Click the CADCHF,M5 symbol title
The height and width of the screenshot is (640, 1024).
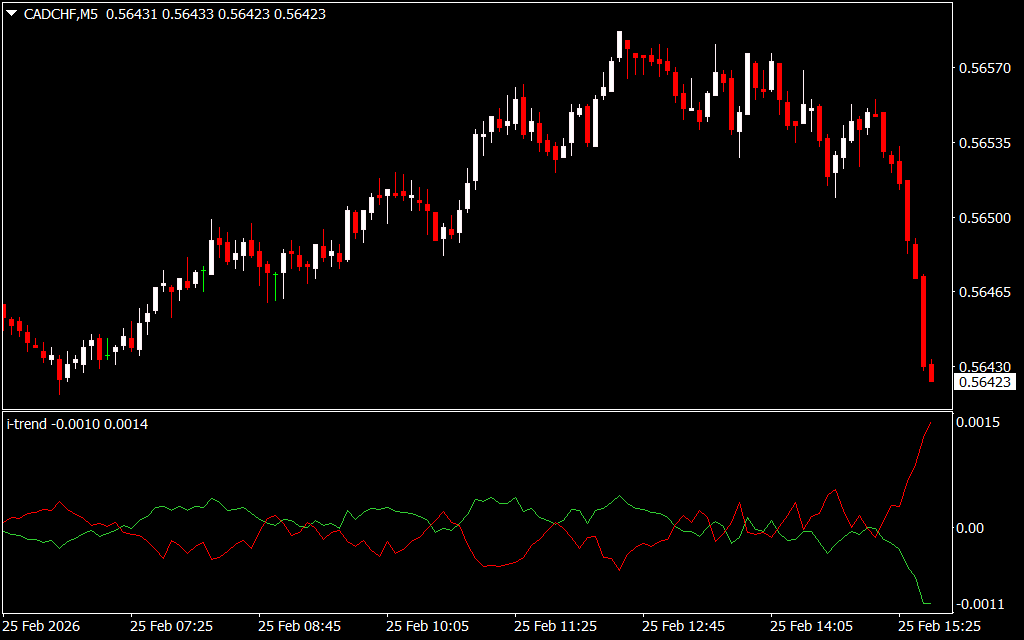tap(59, 14)
